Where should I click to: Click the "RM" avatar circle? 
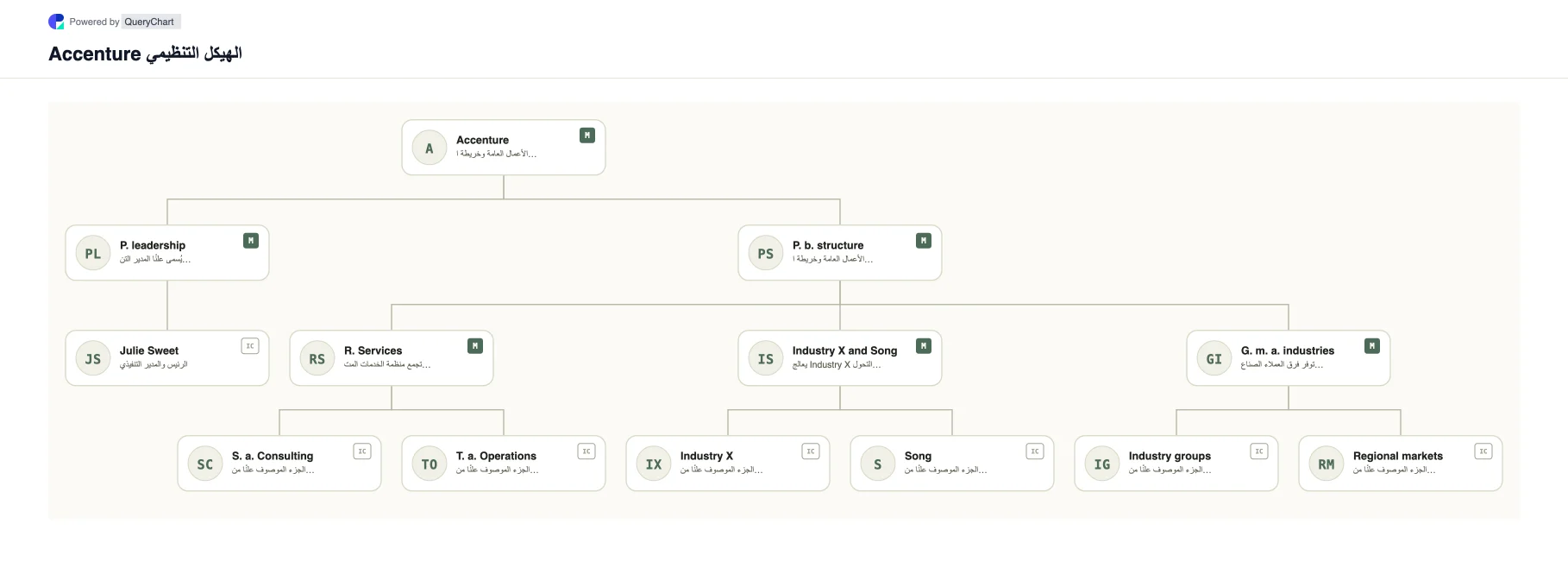[1327, 464]
